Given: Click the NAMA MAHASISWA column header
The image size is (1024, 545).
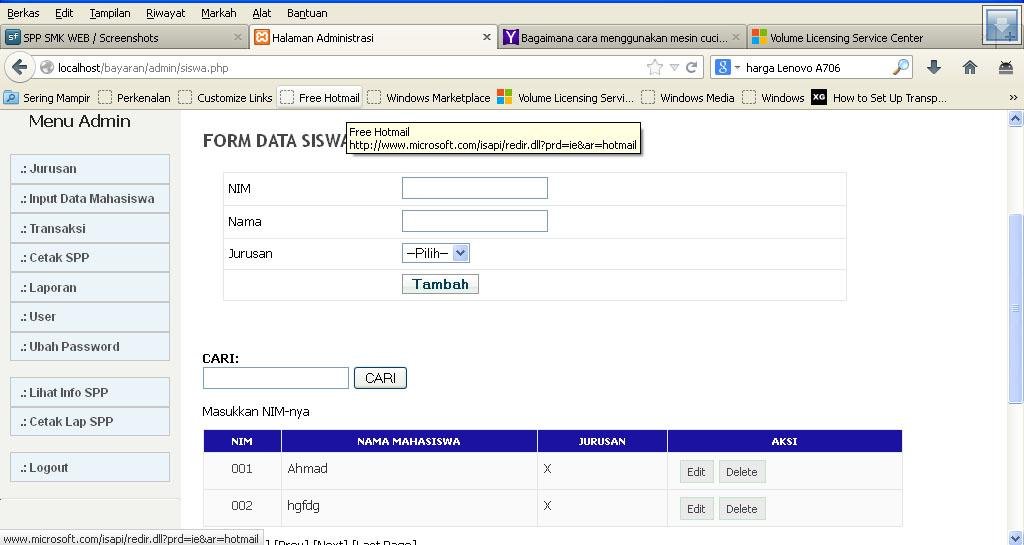Looking at the screenshot, I should (409, 441).
